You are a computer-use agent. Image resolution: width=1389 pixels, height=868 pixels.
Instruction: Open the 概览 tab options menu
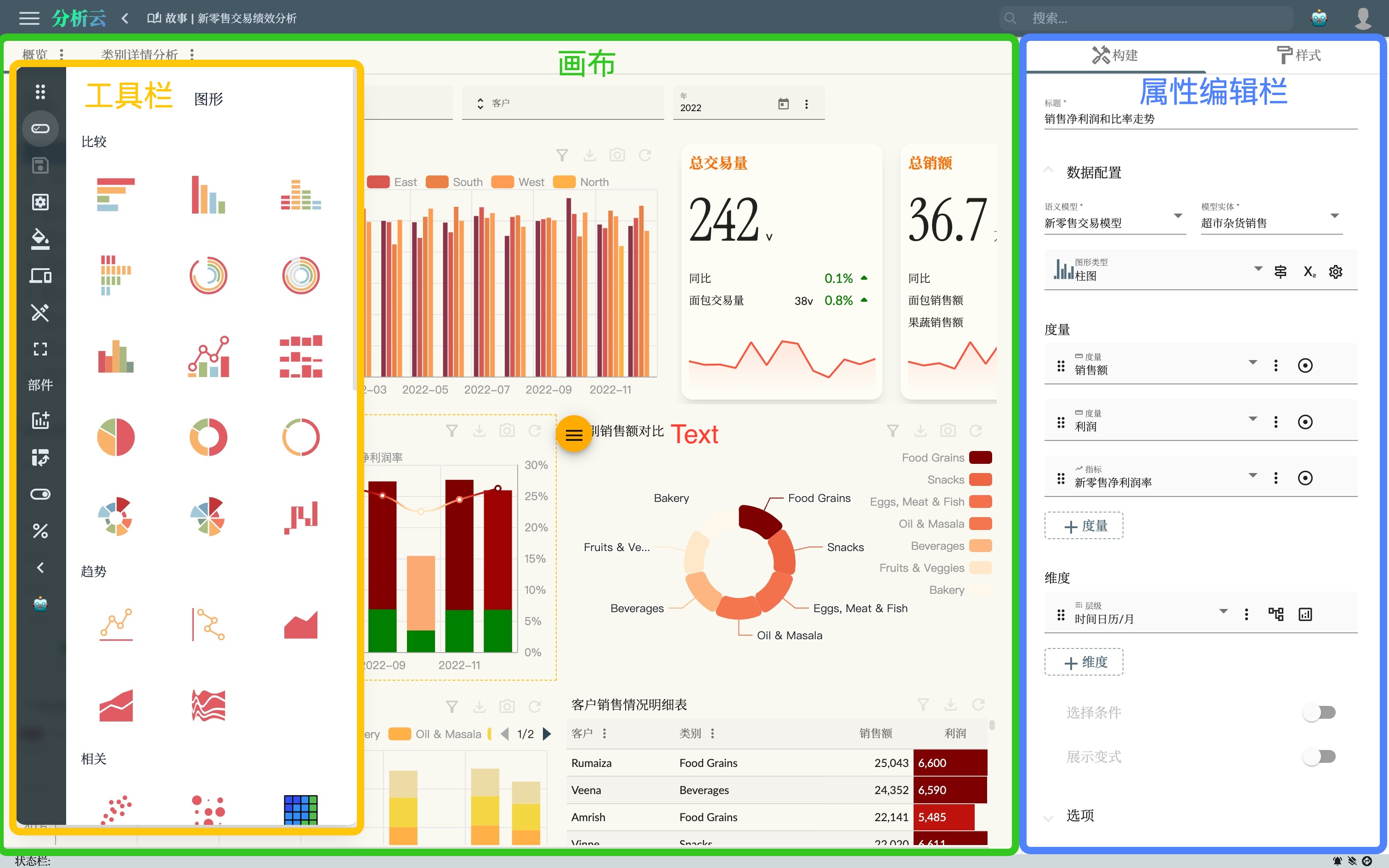[62, 55]
